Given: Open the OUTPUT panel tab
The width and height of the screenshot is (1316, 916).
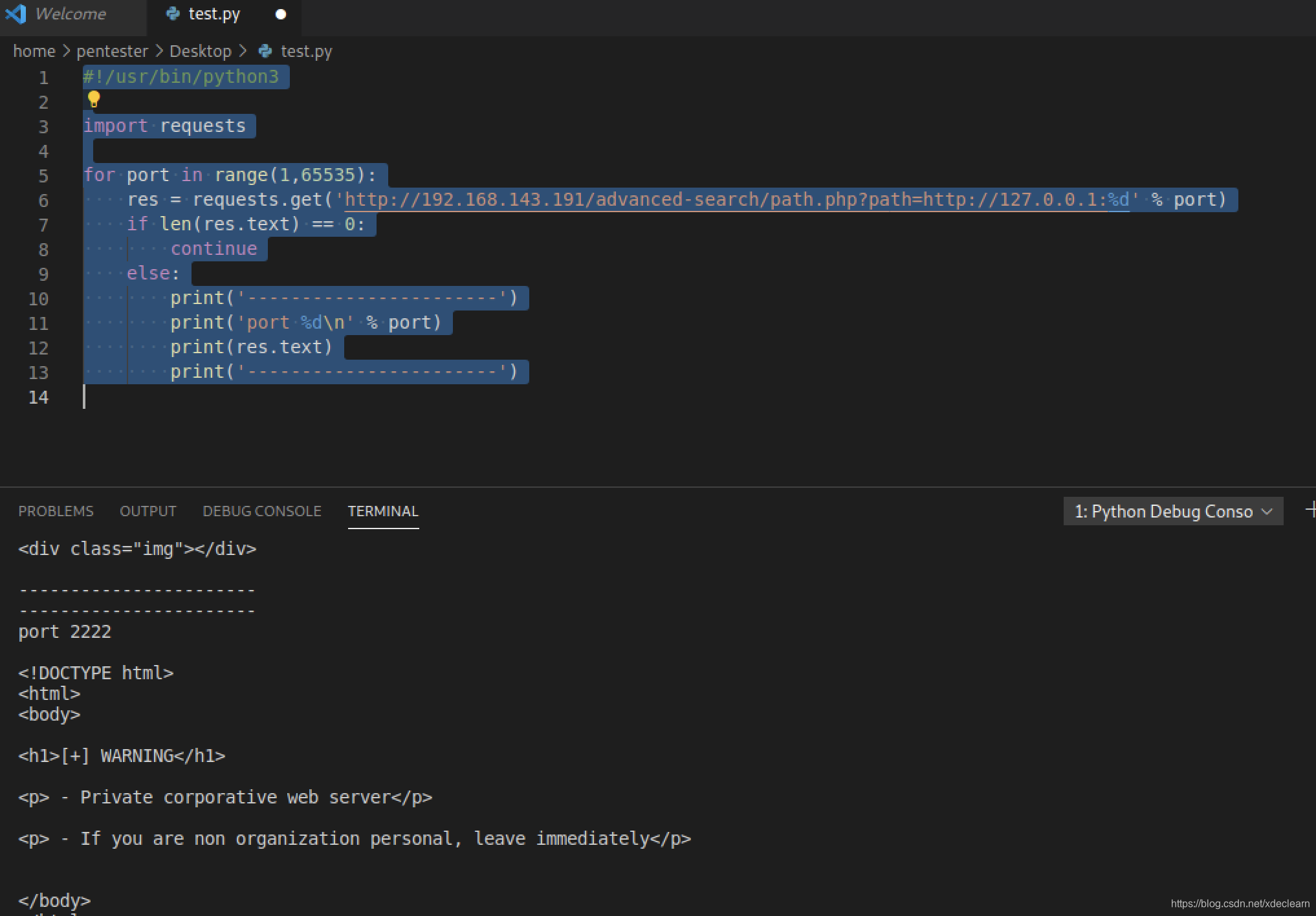Looking at the screenshot, I should pos(148,511).
